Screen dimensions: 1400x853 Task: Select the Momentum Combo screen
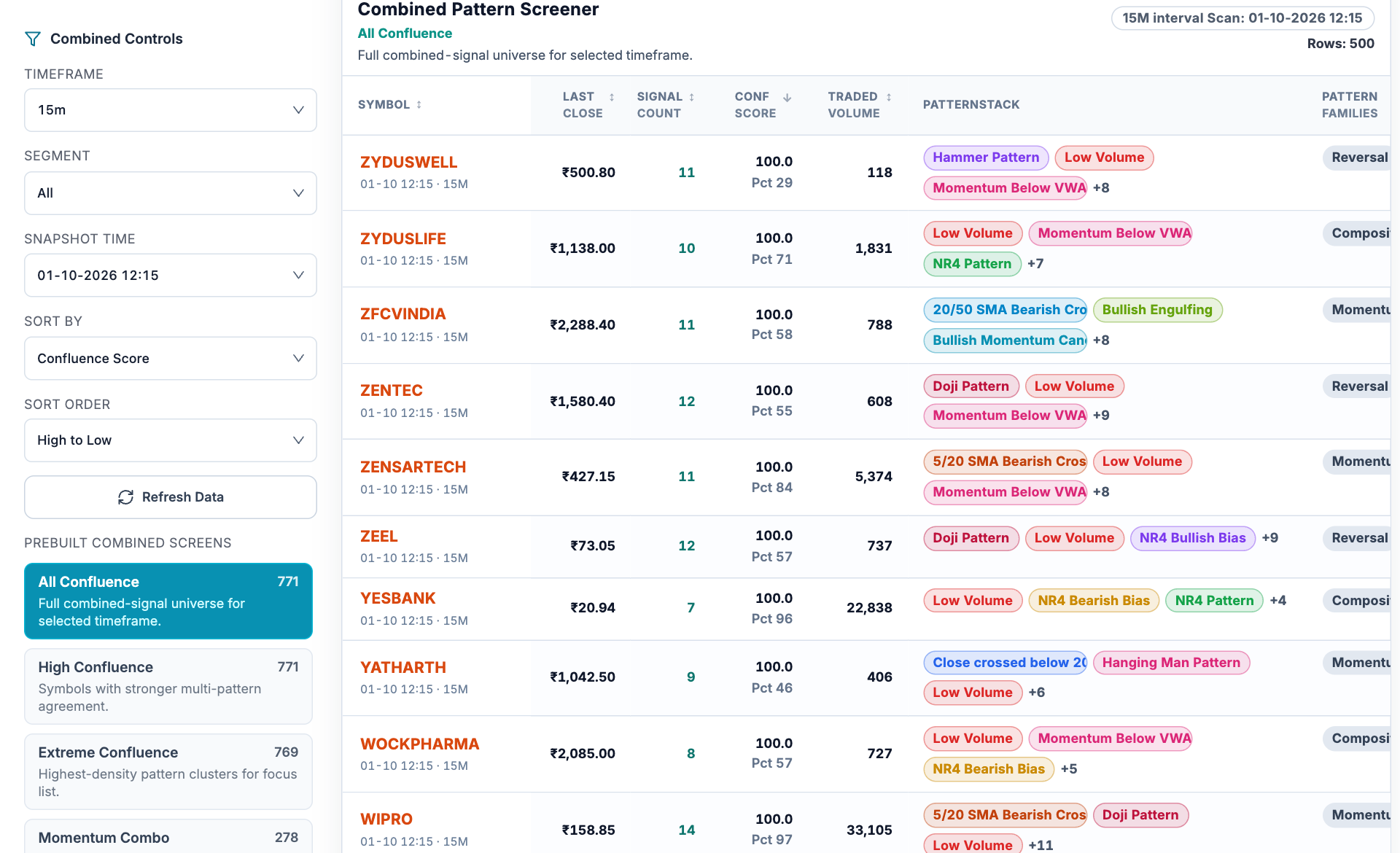(168, 837)
